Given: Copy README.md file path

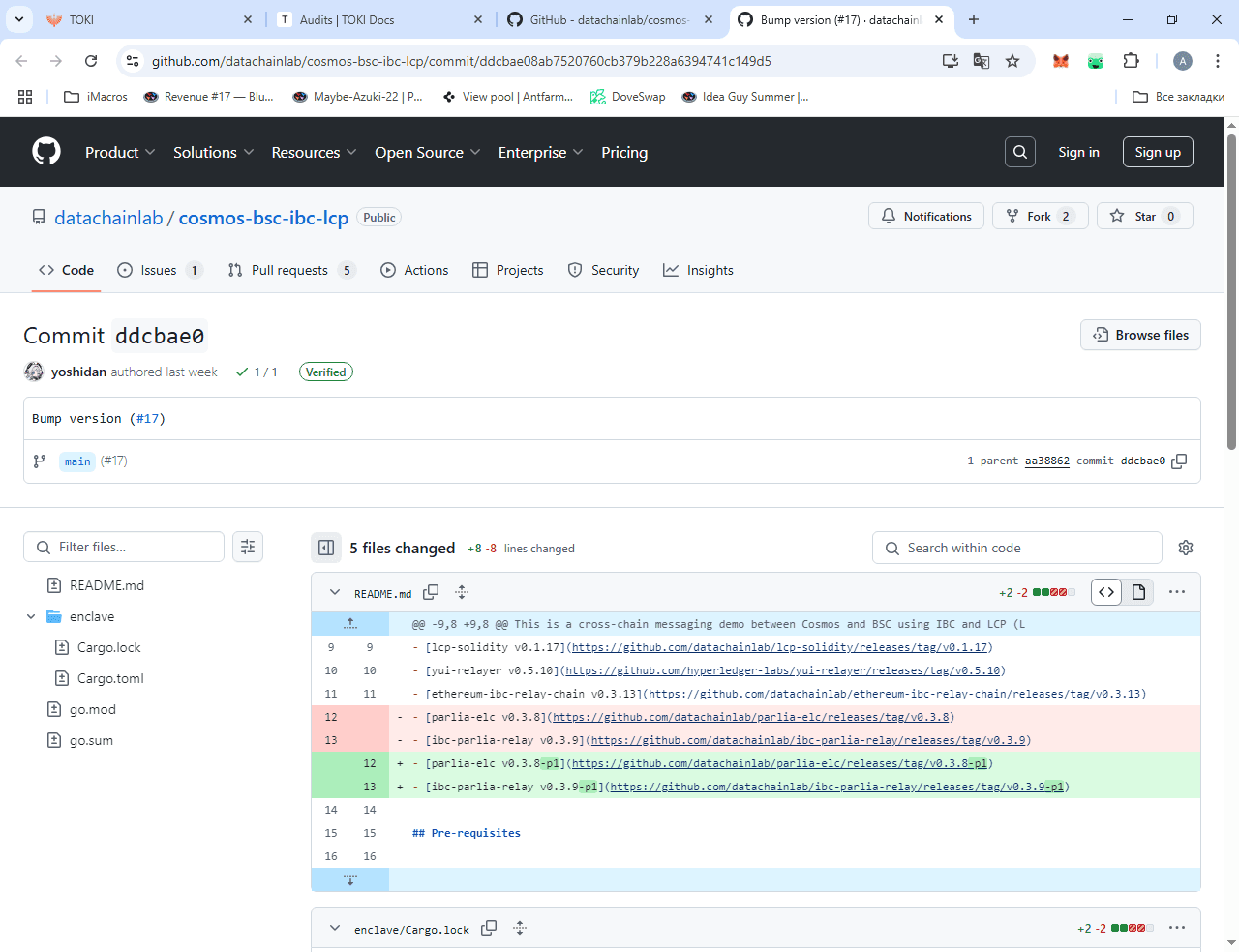Looking at the screenshot, I should [431, 592].
